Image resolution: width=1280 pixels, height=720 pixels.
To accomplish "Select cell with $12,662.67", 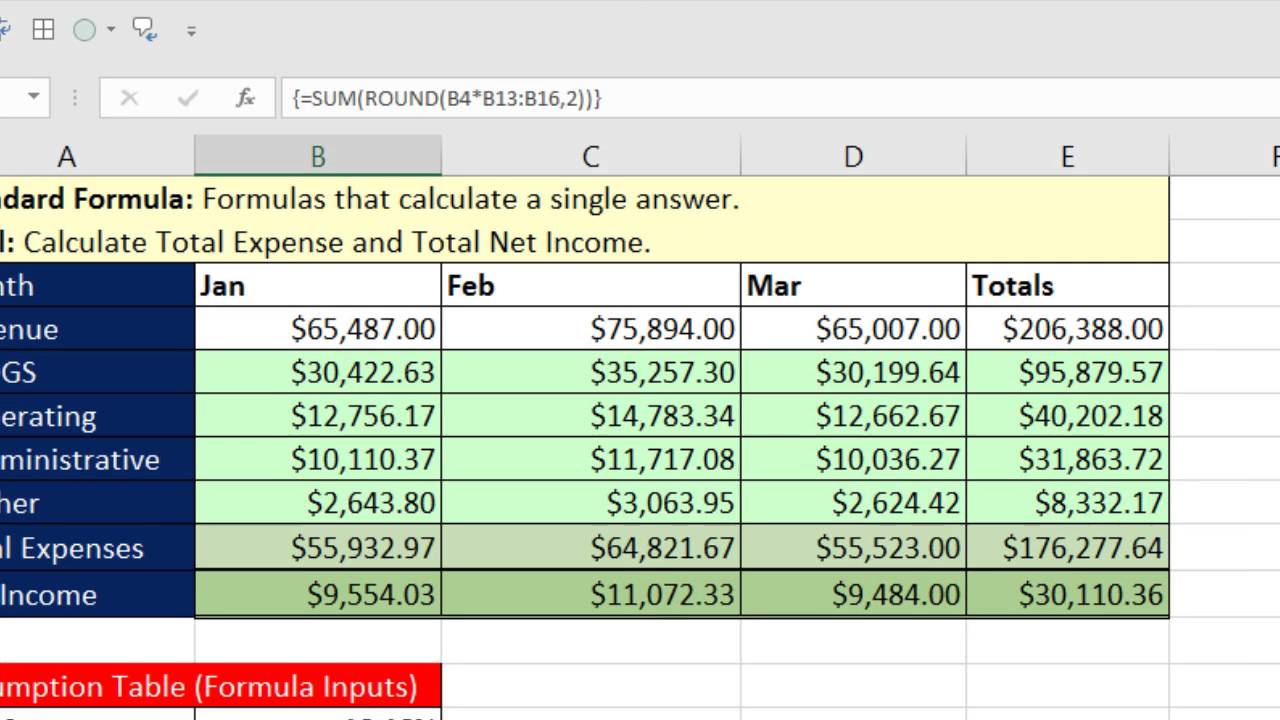I will pos(853,415).
